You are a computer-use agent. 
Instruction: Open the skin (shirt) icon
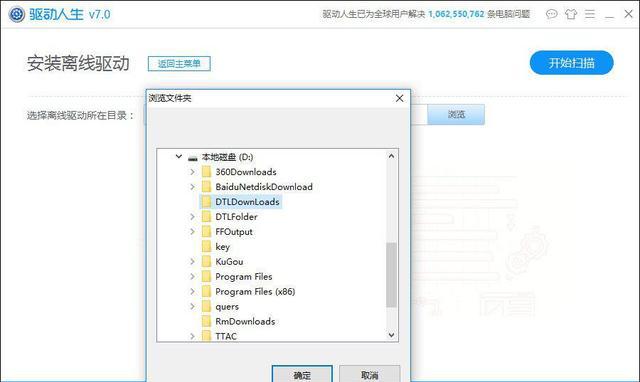click(x=571, y=14)
